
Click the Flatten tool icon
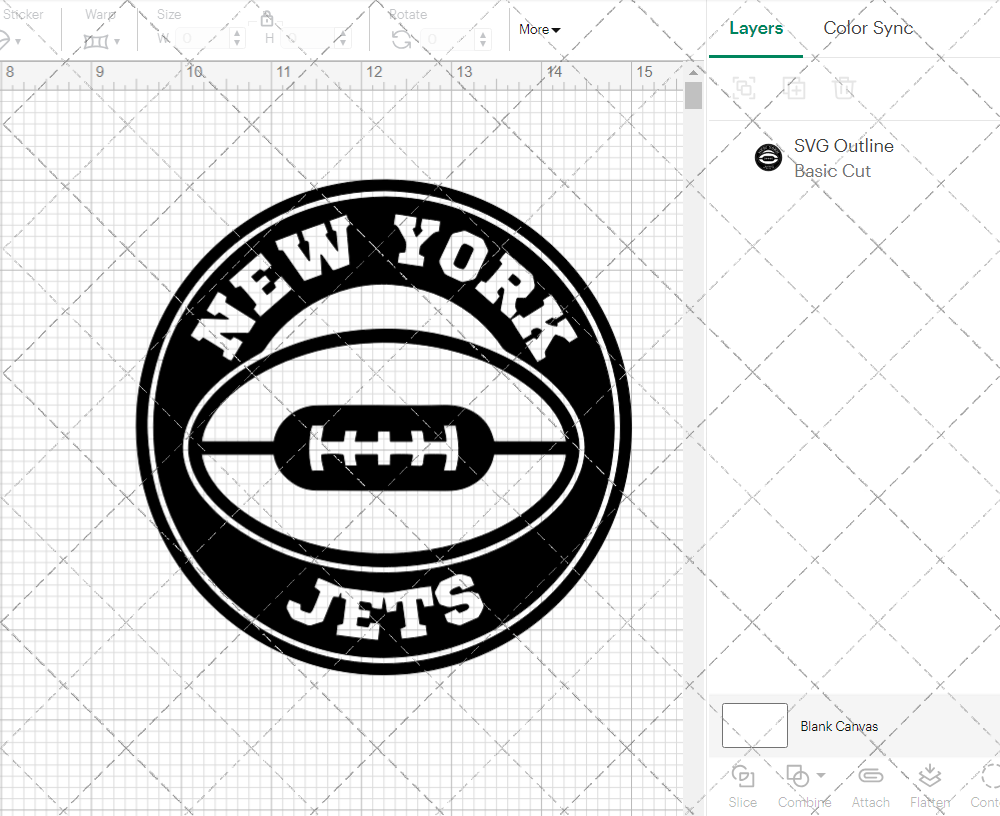point(929,777)
